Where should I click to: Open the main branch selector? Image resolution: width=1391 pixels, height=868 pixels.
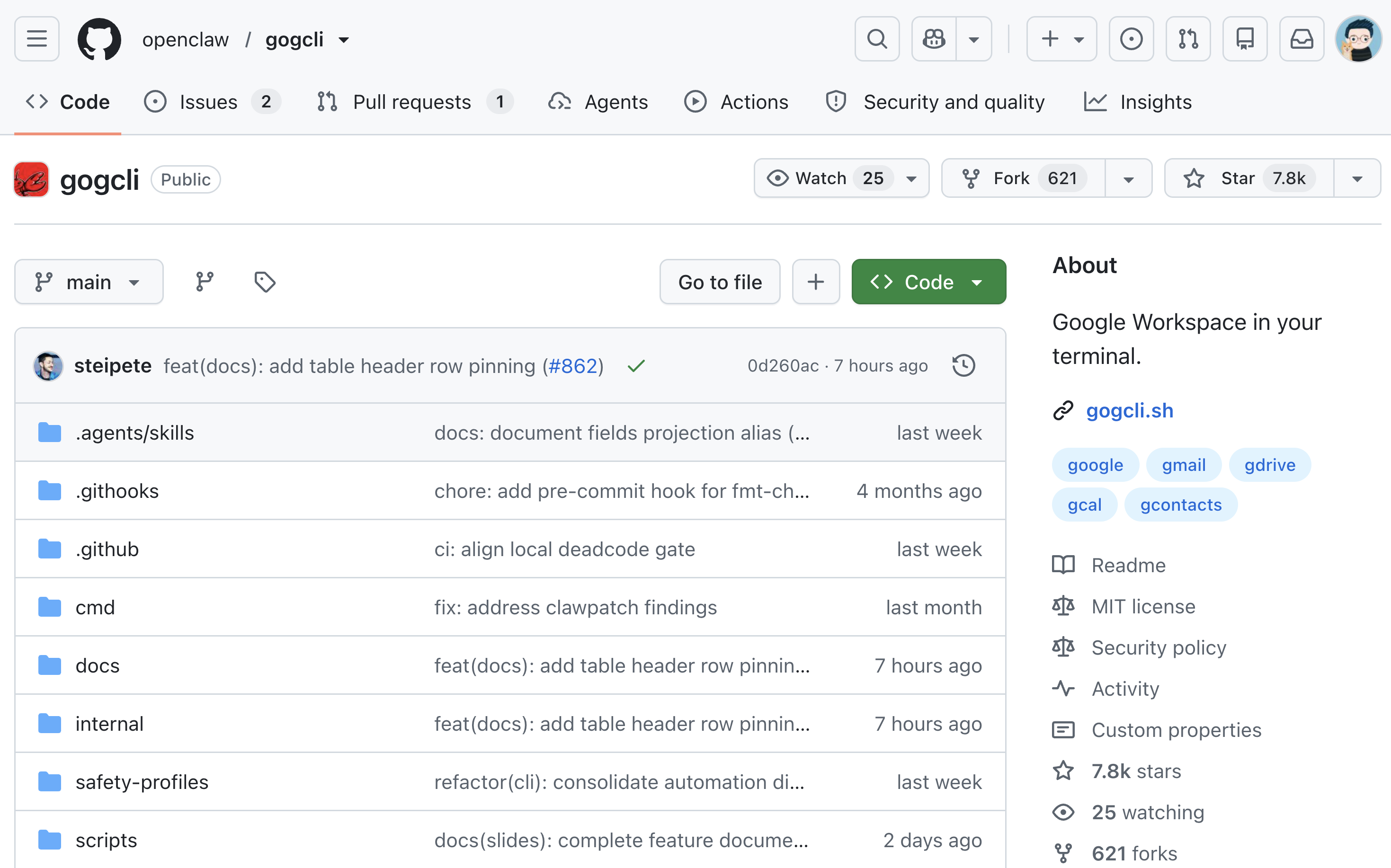89,282
